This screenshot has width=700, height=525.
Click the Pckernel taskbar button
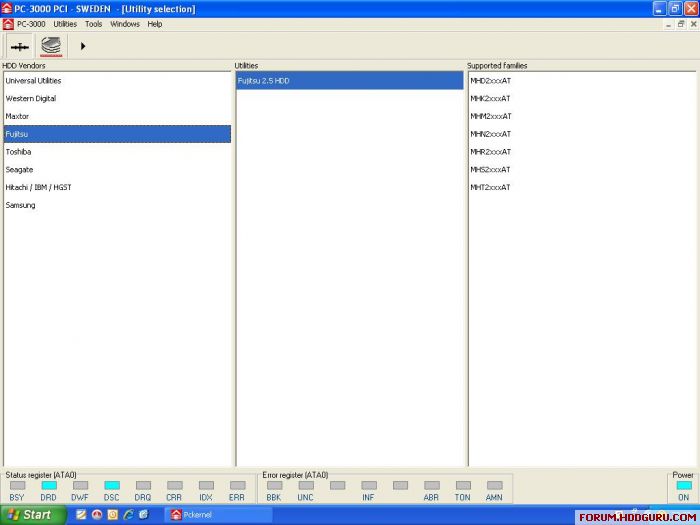tap(218, 515)
